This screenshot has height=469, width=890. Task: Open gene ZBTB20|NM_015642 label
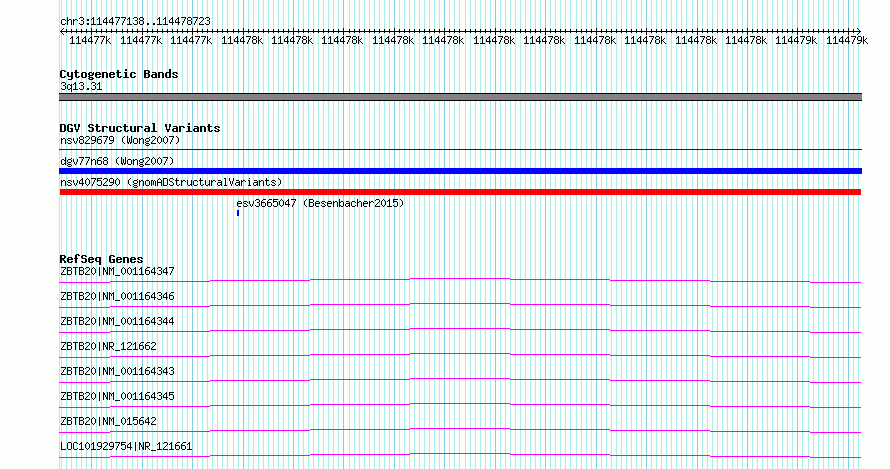[108, 421]
